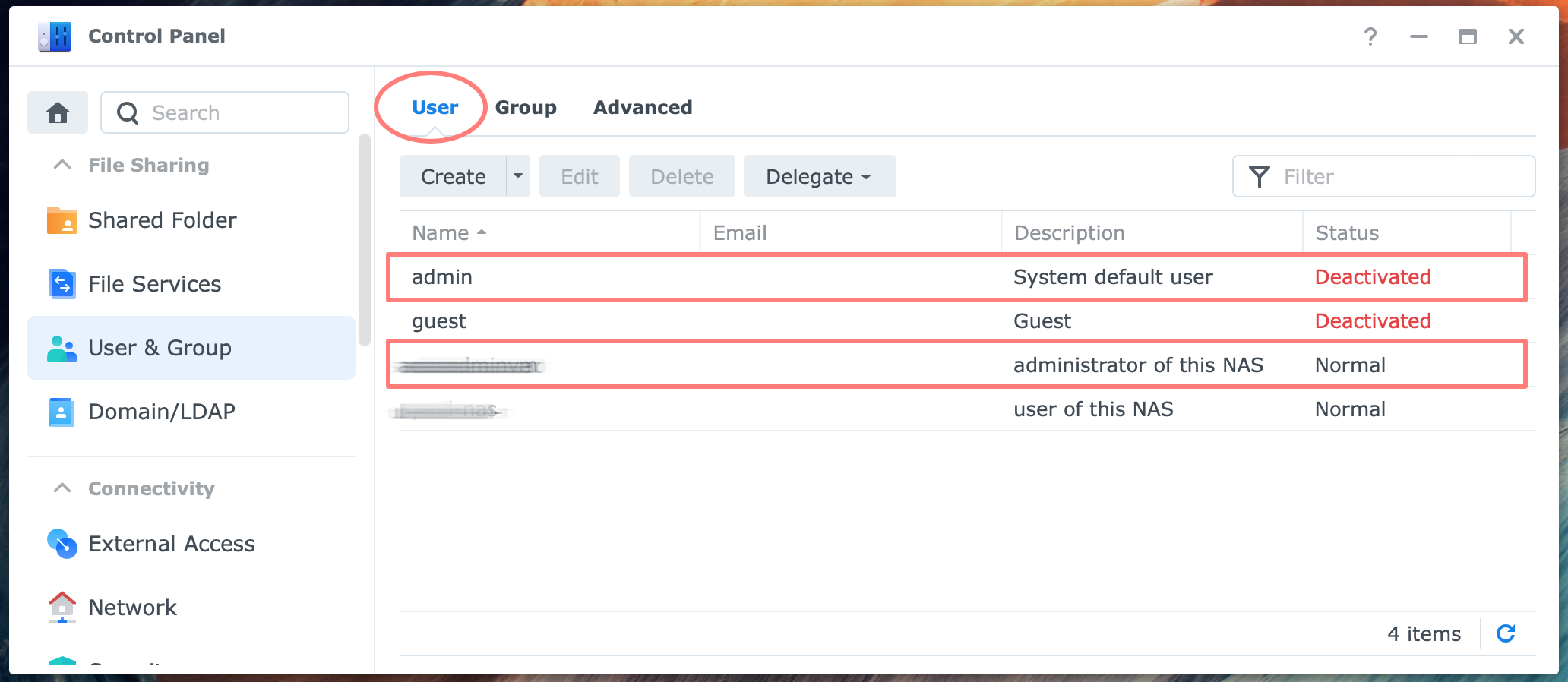Screen dimensions: 1568x682
Task: Click the Edit button
Action: pyautogui.click(x=580, y=176)
